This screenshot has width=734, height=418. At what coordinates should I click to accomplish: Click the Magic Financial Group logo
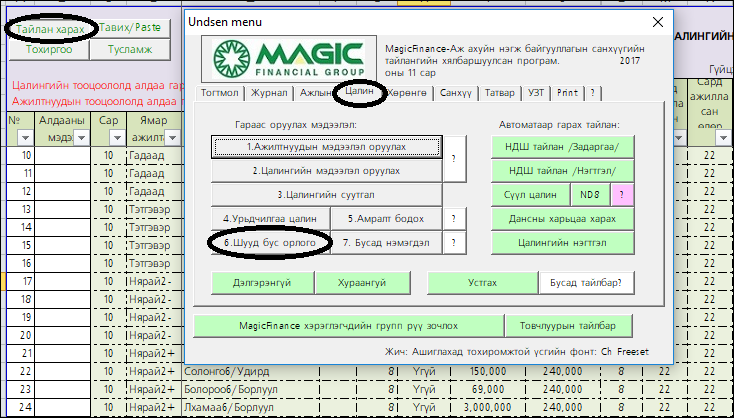[288, 58]
